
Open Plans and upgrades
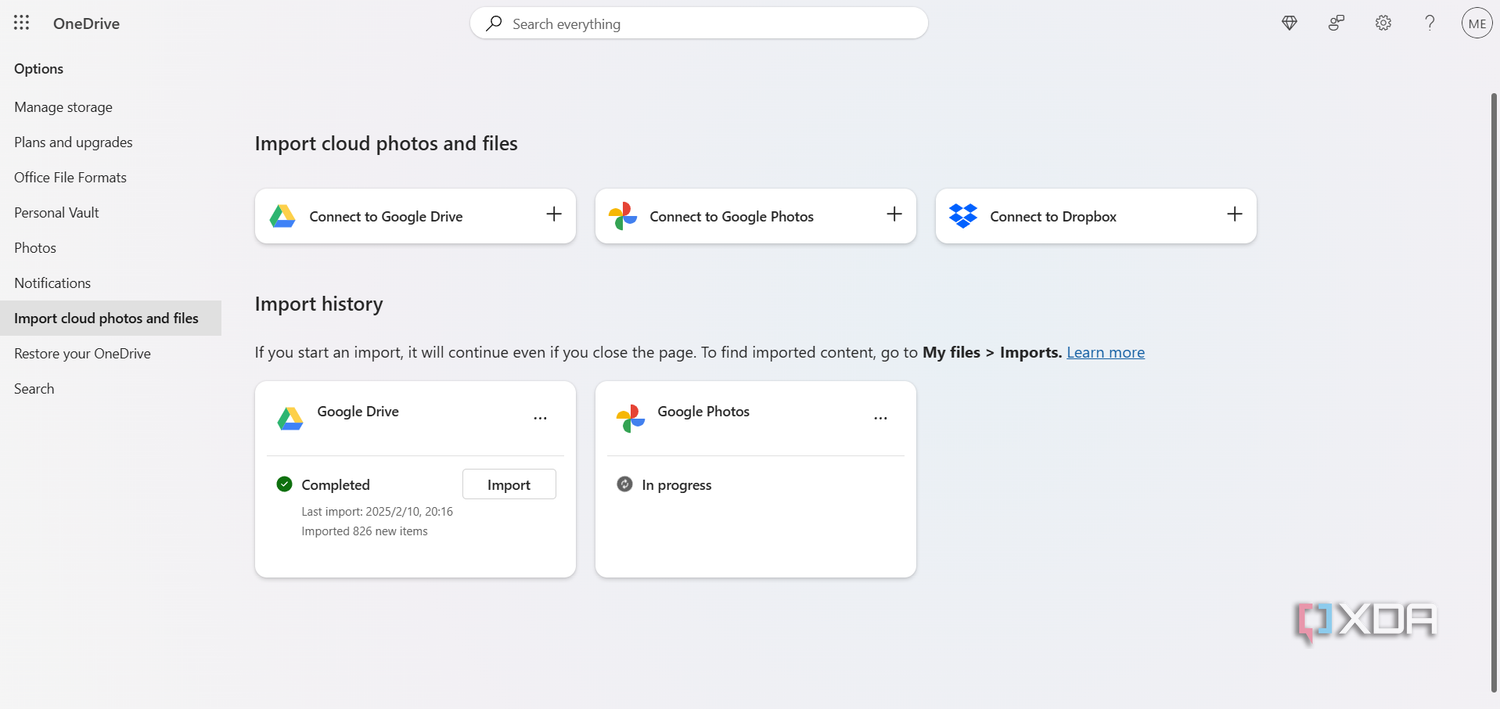73,142
